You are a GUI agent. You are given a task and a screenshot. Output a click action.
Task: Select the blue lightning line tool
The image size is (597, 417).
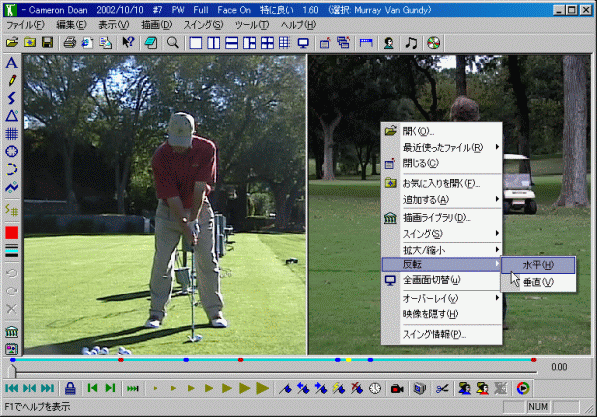(x=11, y=98)
